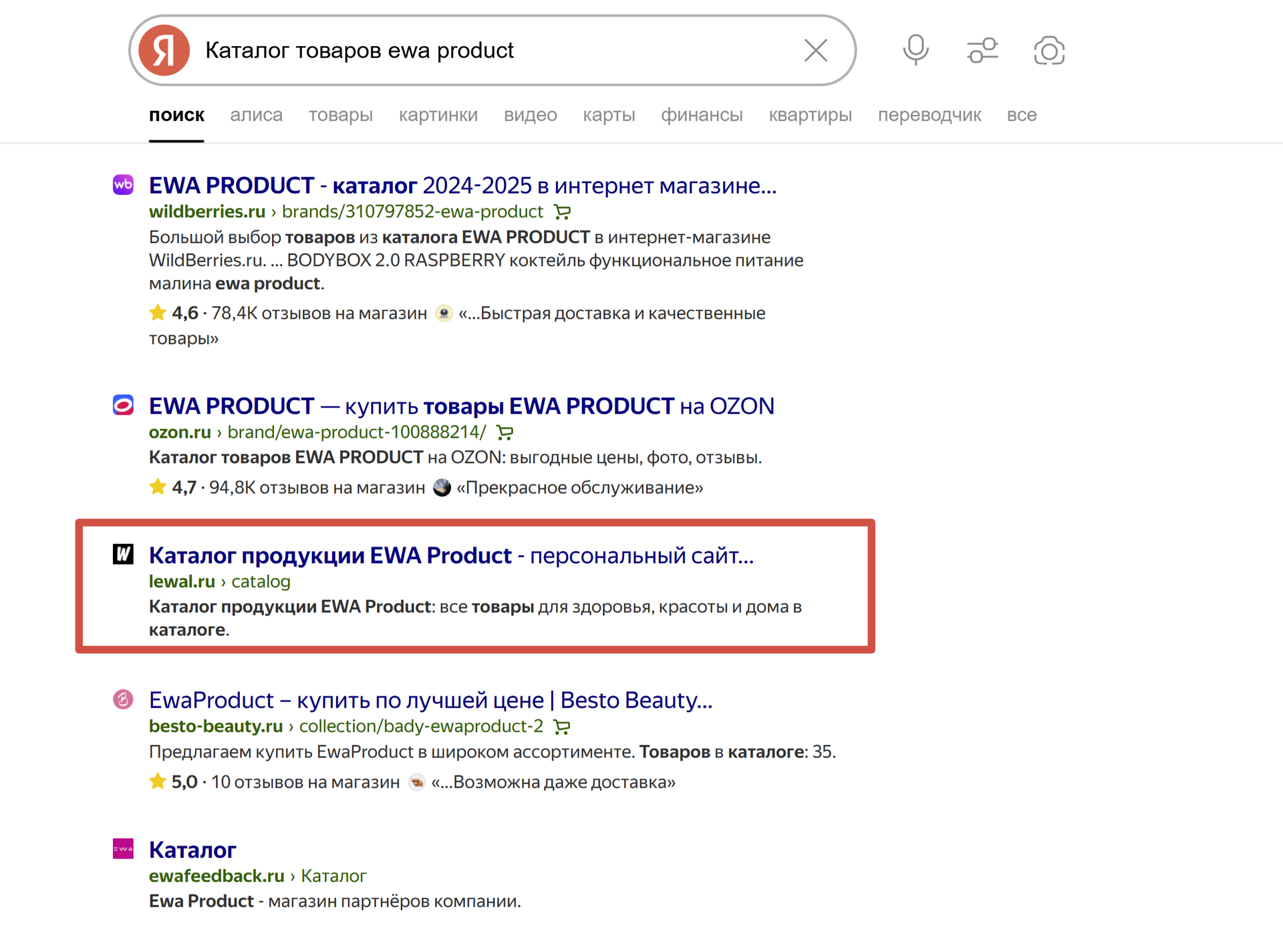Open the картинки tab

click(x=438, y=115)
